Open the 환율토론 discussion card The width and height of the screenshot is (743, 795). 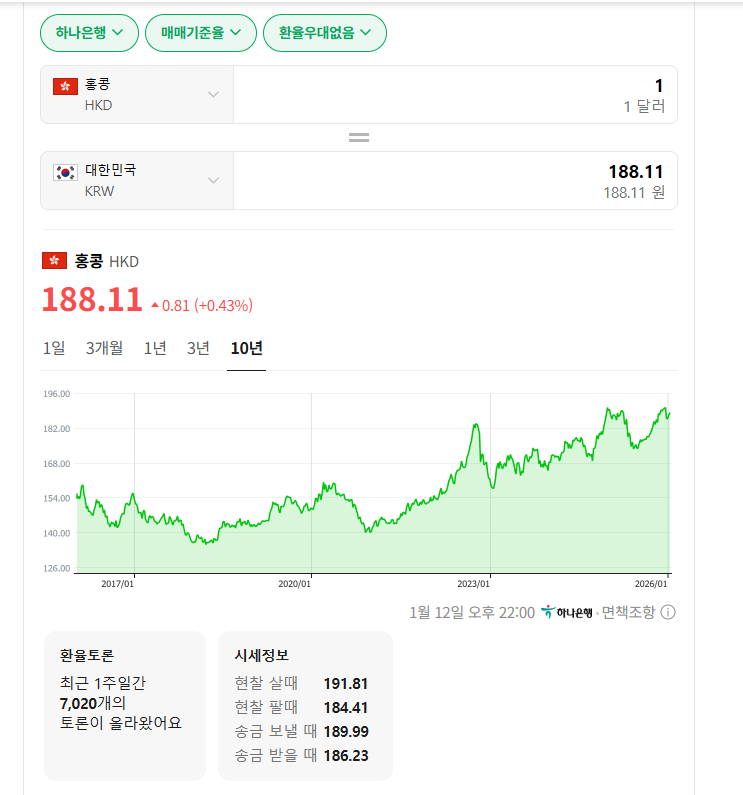coord(124,705)
